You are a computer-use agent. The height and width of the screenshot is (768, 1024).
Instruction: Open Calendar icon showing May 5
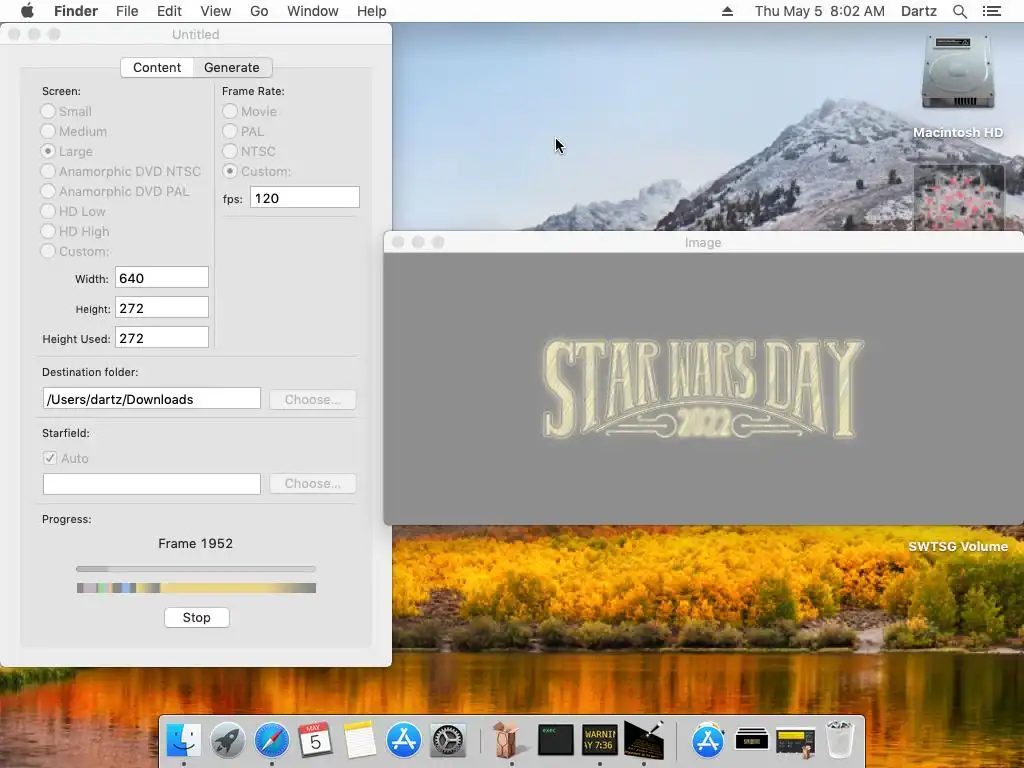point(315,740)
